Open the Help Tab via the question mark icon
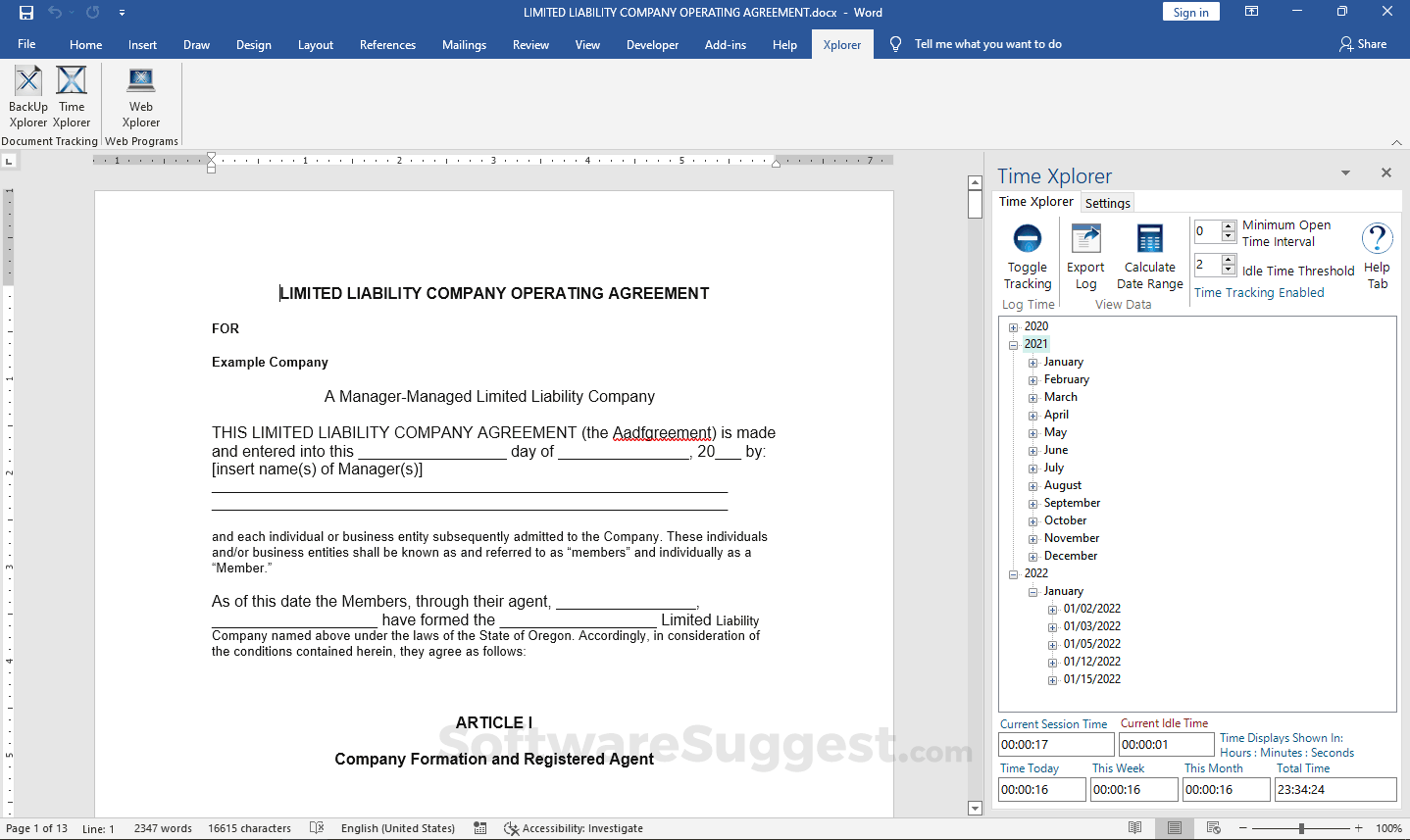1410x840 pixels. coord(1377,238)
